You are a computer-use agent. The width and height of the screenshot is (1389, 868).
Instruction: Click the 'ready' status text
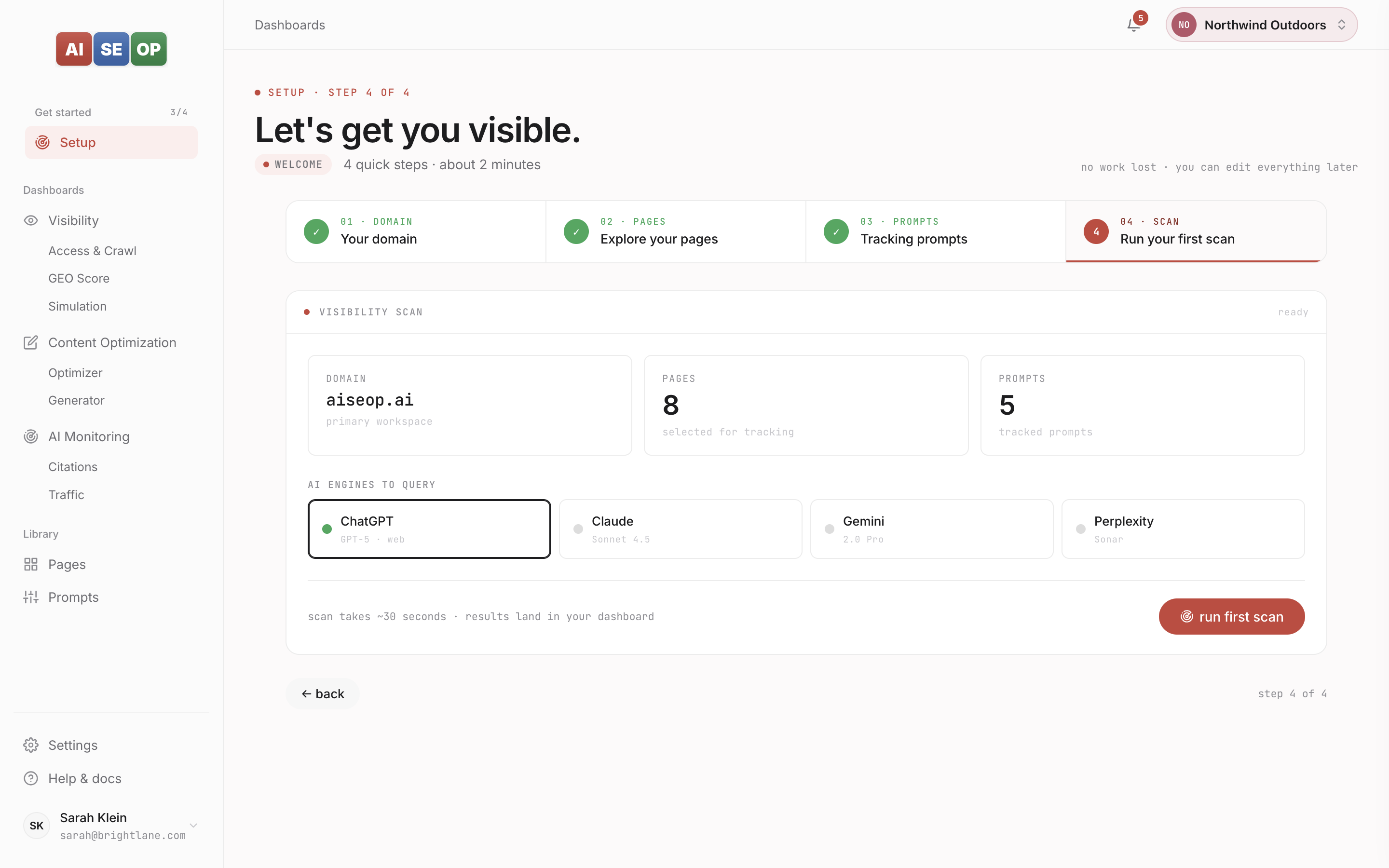point(1293,312)
